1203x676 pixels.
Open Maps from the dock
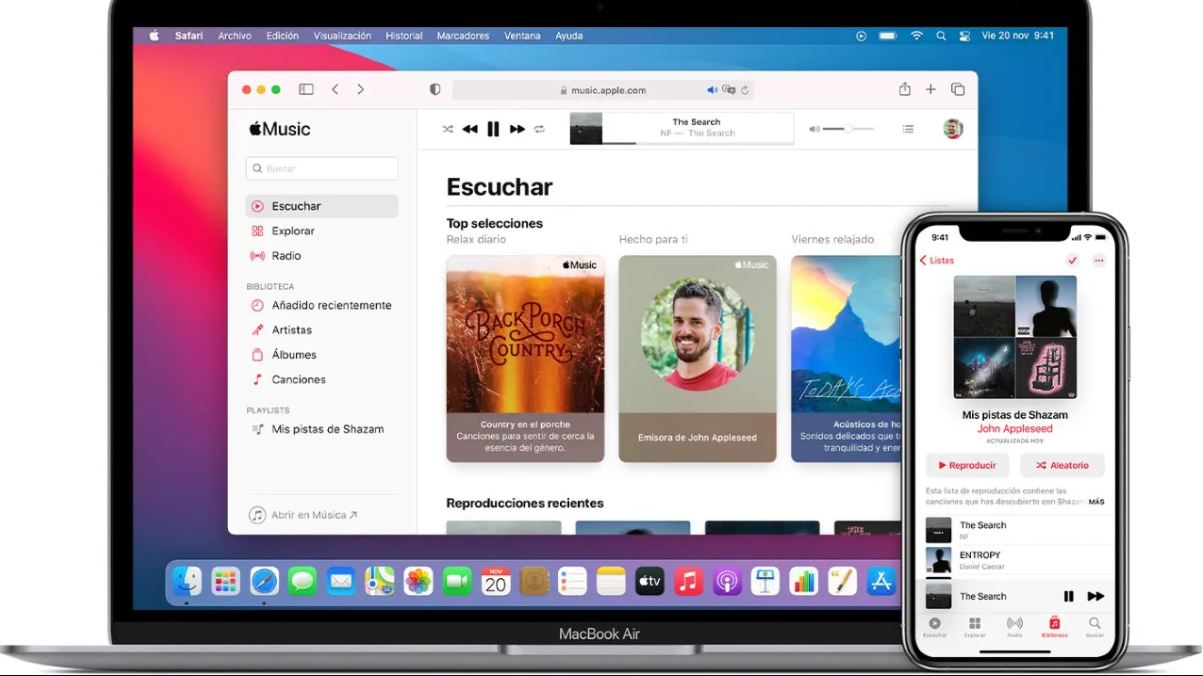tap(379, 581)
